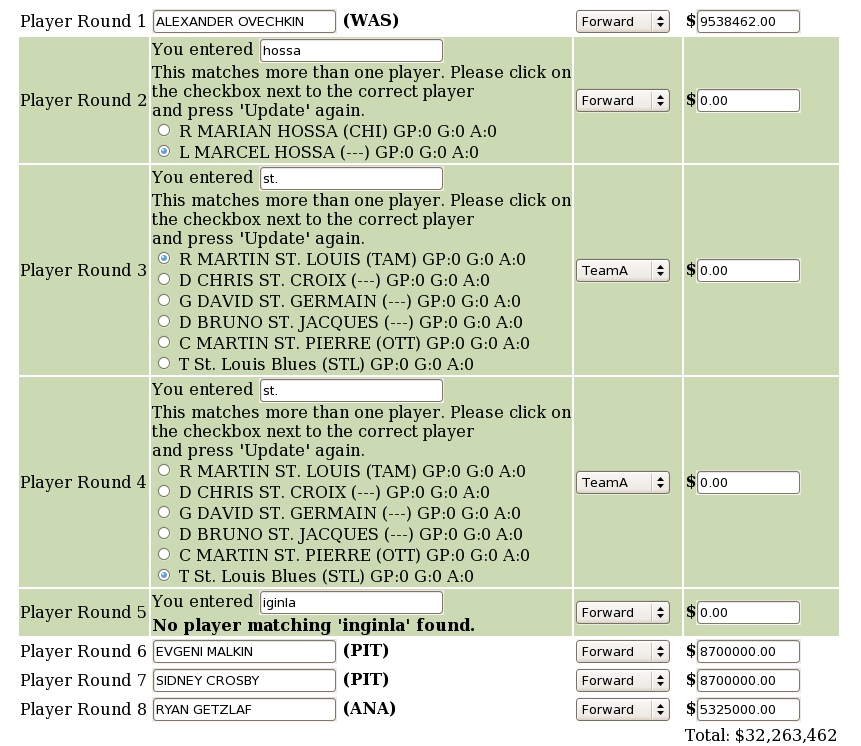The image size is (861, 746).
Task: Choose St. Louis Blues in Player Round 3
Action: [164, 363]
